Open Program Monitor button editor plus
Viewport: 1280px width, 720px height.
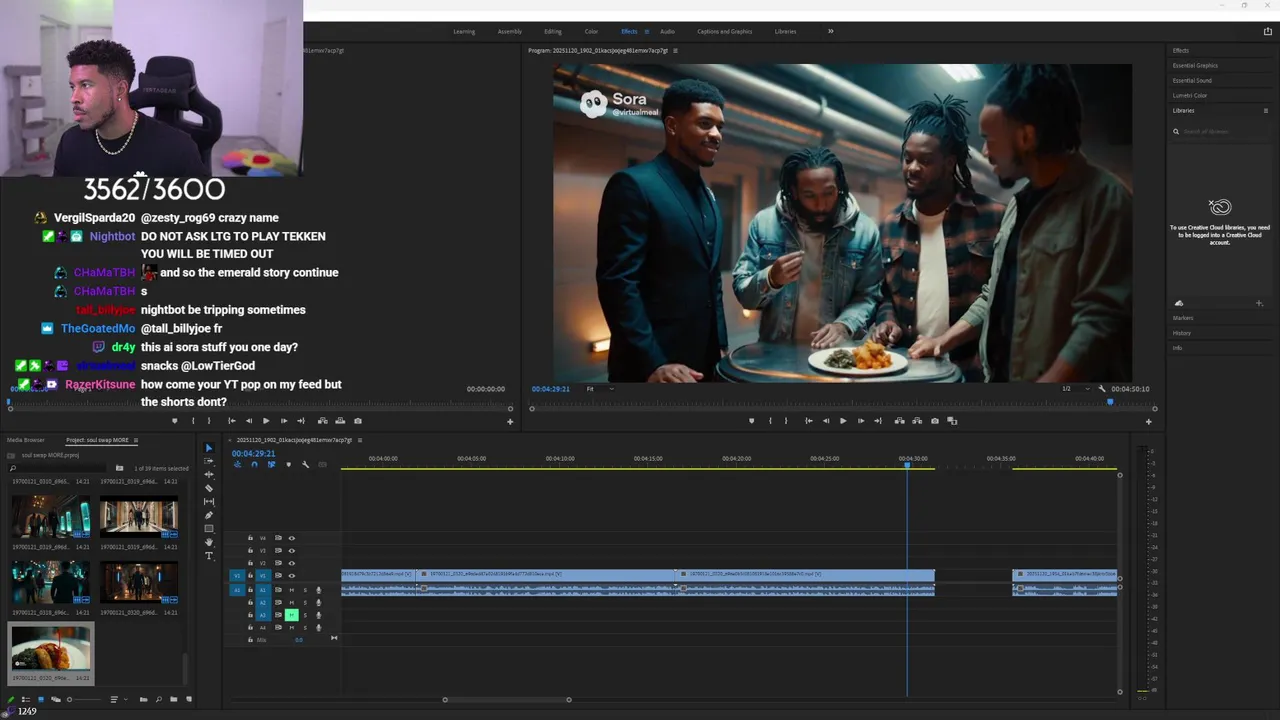(1148, 422)
